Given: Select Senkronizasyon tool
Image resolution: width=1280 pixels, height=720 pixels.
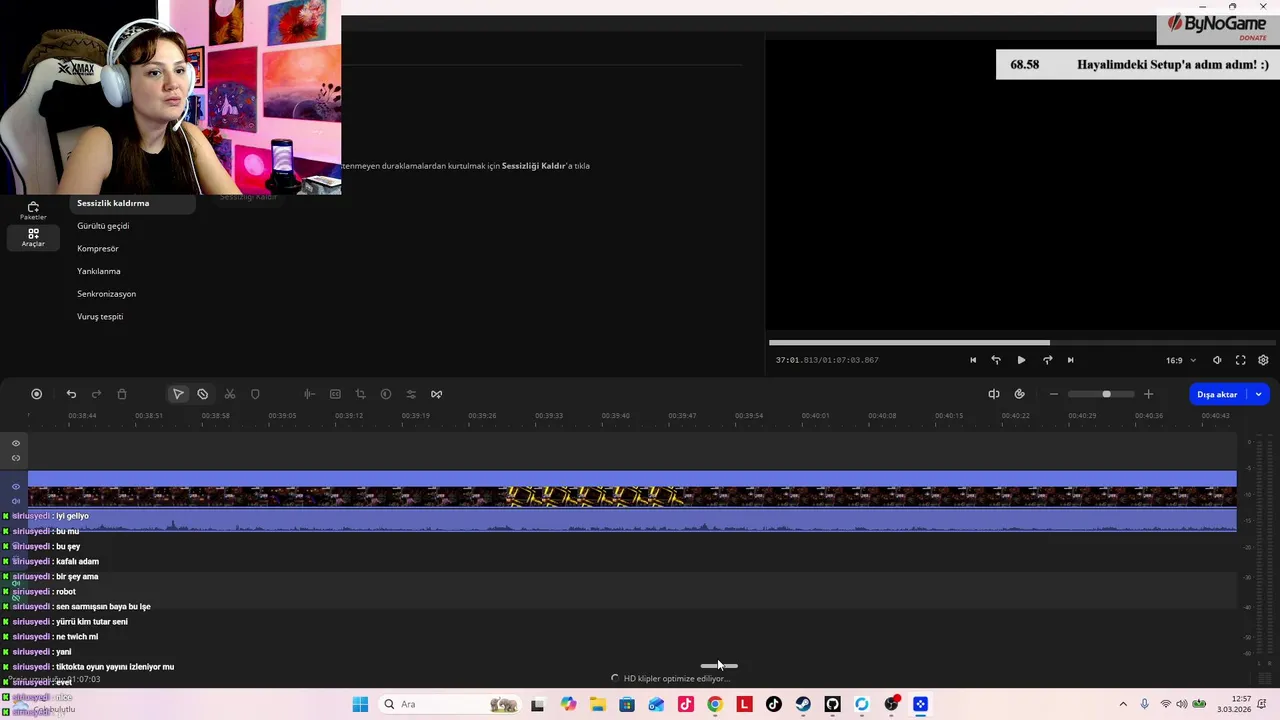Looking at the screenshot, I should pos(106,294).
